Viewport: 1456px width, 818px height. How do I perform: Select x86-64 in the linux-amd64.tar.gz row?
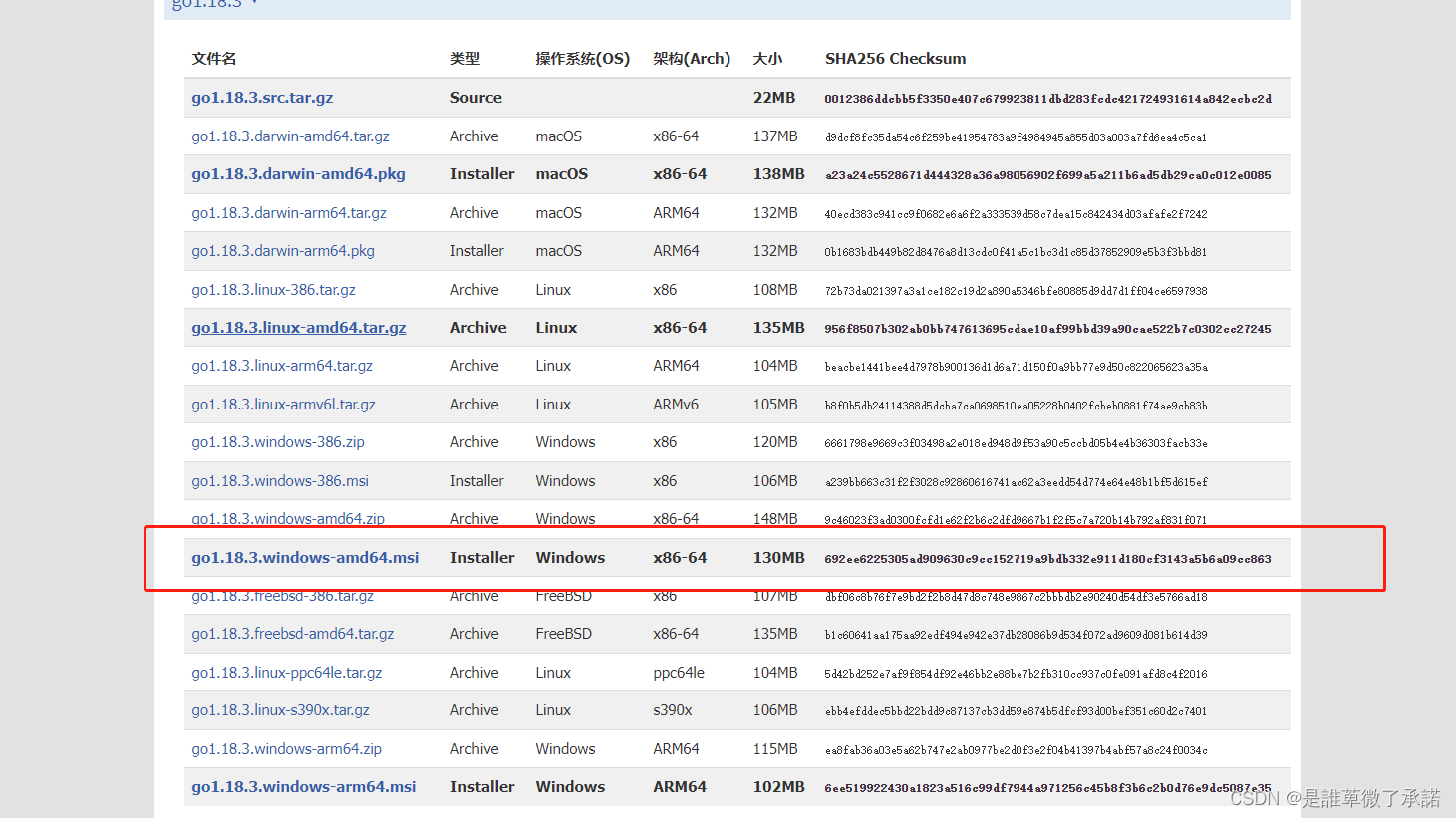tap(680, 328)
